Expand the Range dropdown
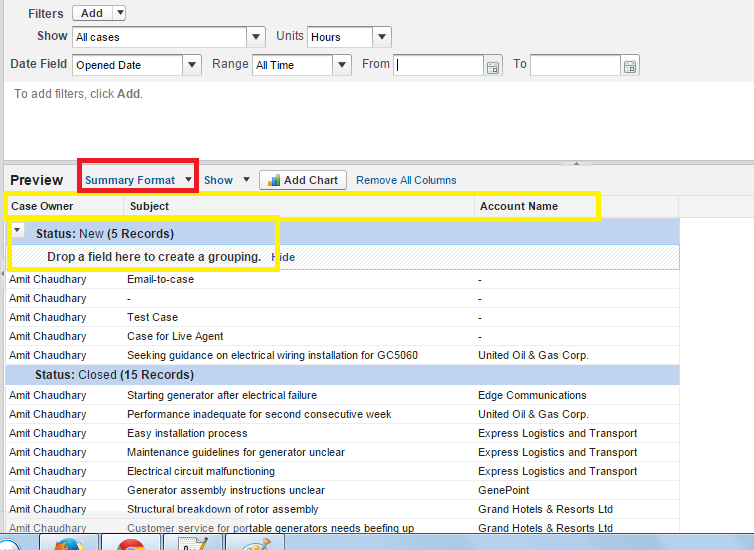Screen dimensions: 754x550 342,65
